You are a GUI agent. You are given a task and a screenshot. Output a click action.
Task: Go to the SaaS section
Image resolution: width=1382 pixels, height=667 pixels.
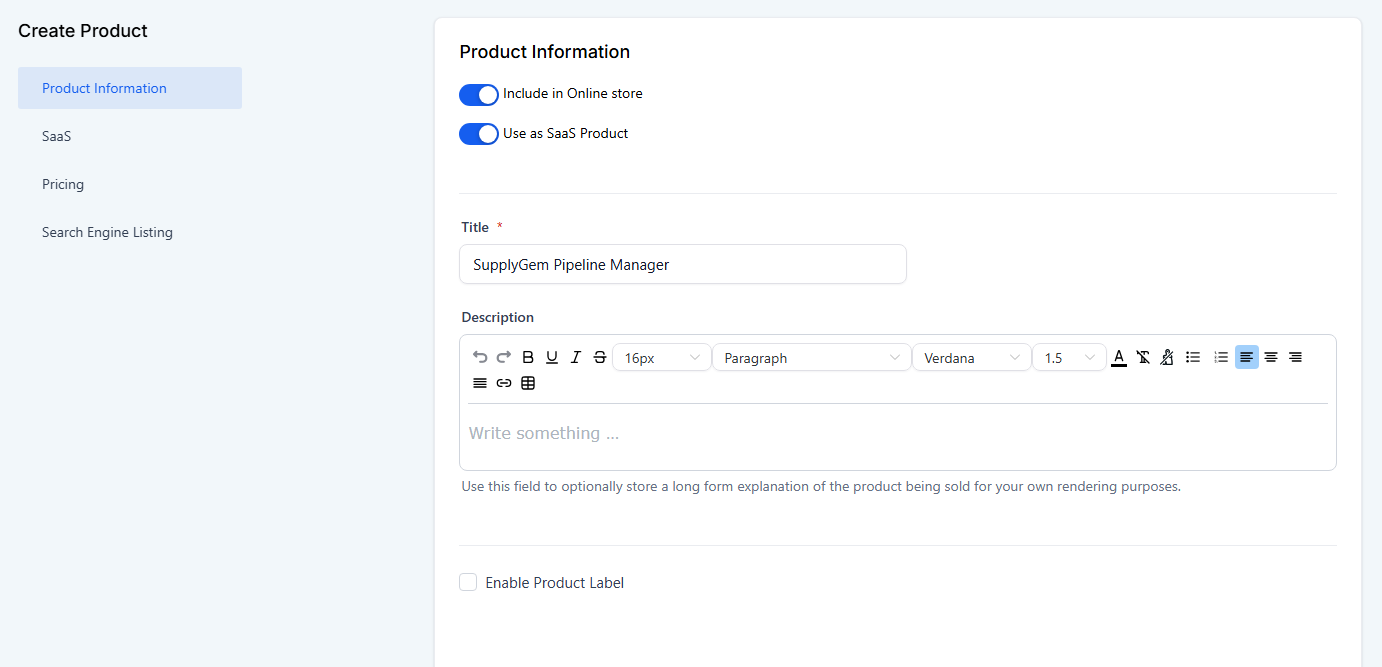pyautogui.click(x=57, y=136)
